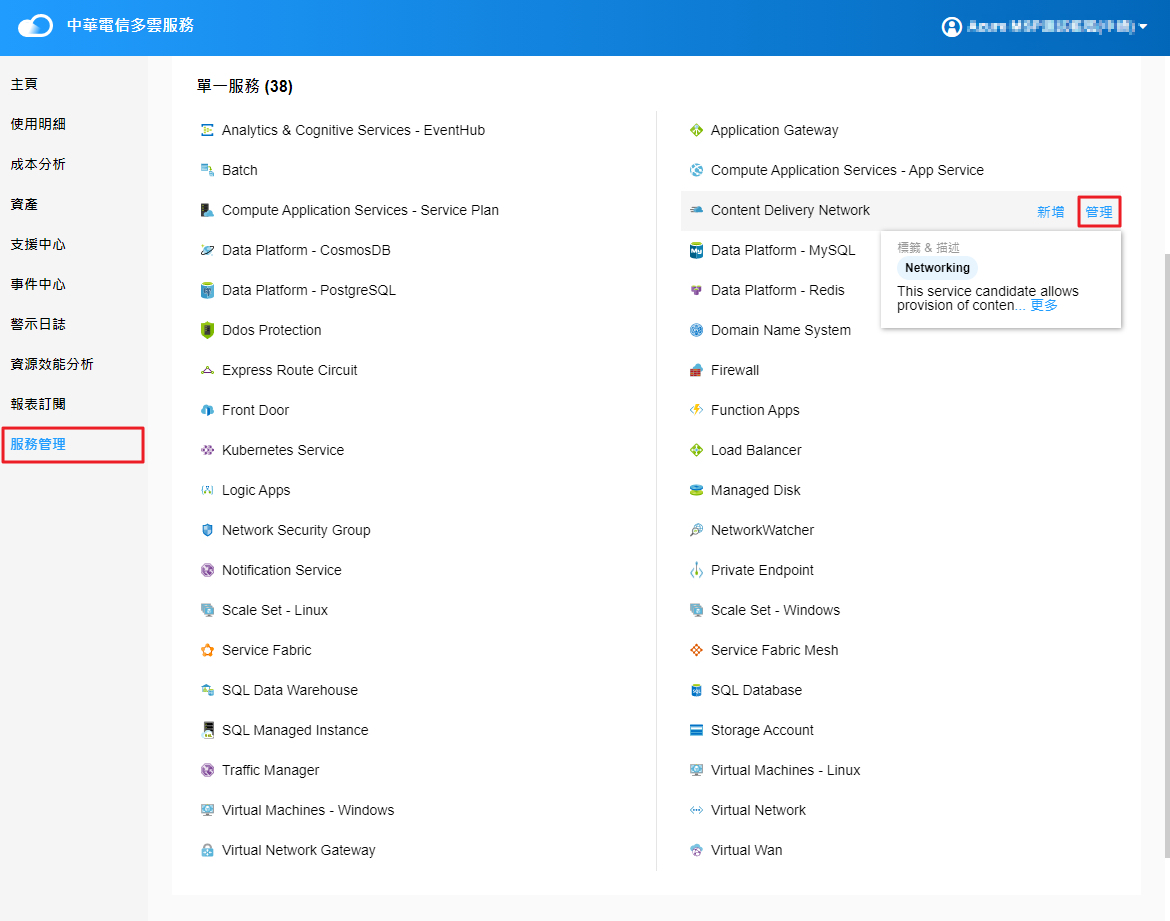
Task: Select Virtual Machines - Windows
Action: coord(307,811)
